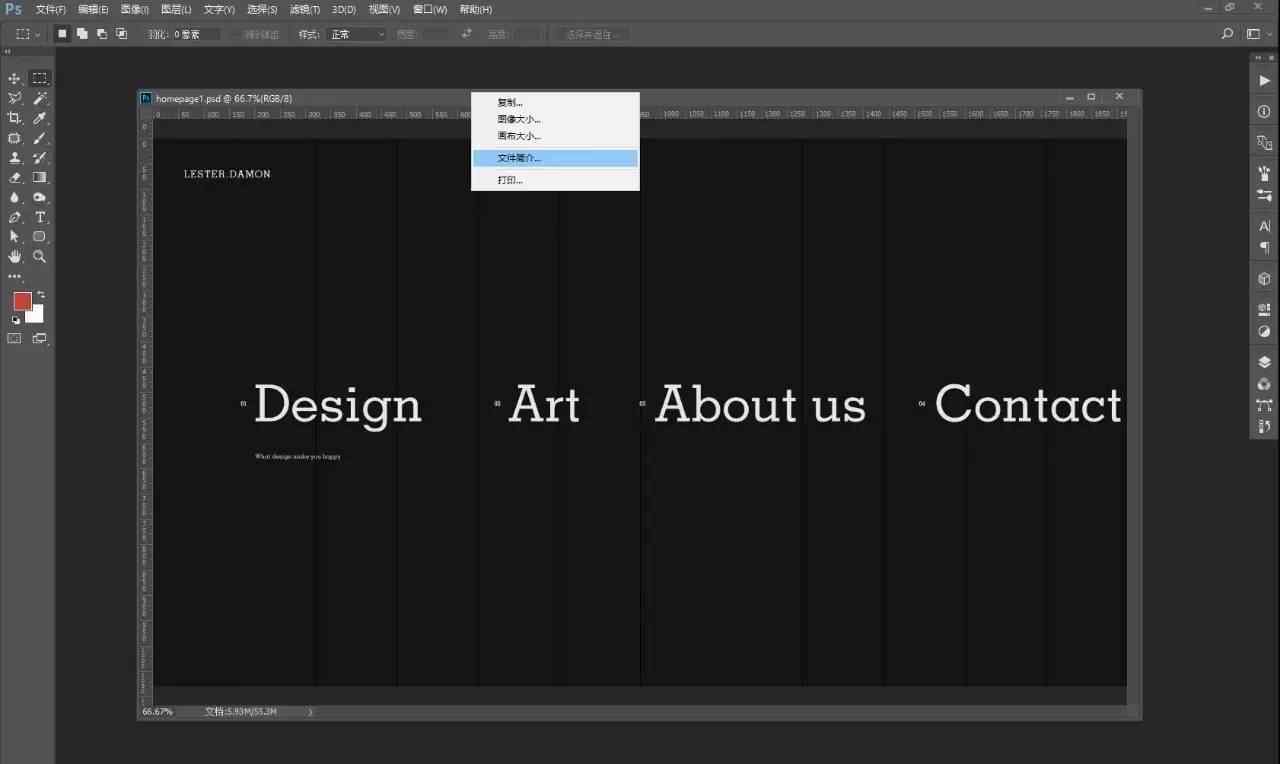Open the Paths panel icon
Screen dimensions: 1280x764
1265,405
